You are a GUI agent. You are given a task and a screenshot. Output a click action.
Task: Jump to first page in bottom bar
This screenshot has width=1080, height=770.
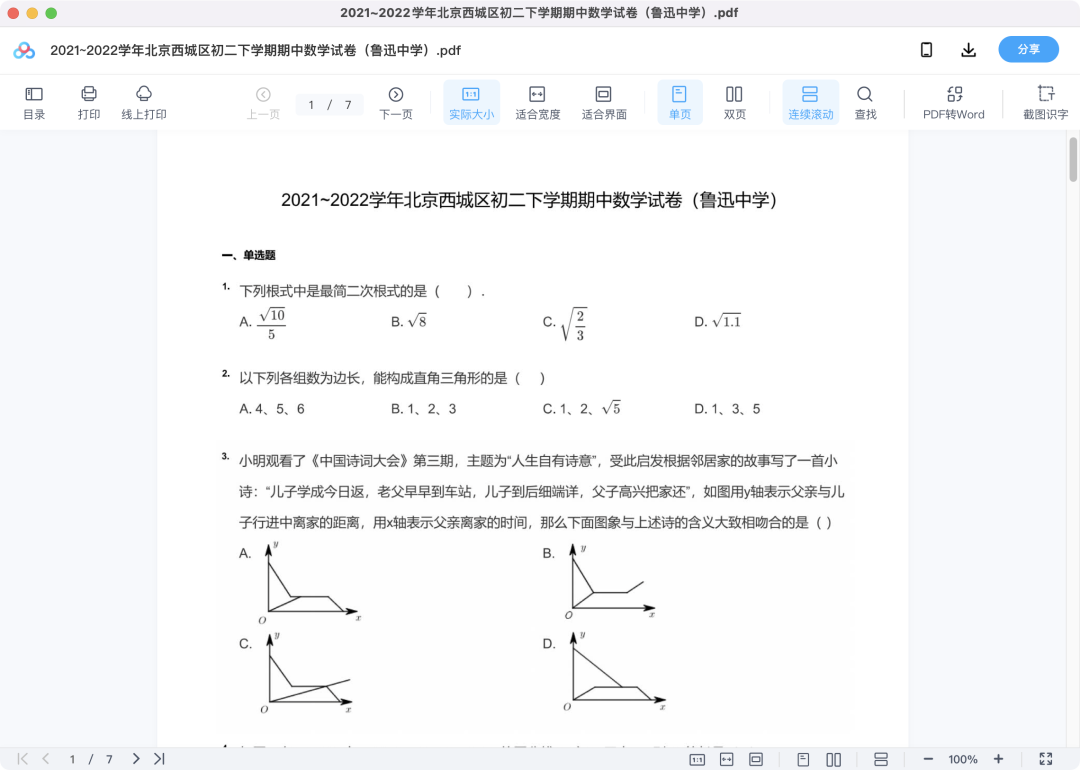pyautogui.click(x=22, y=759)
